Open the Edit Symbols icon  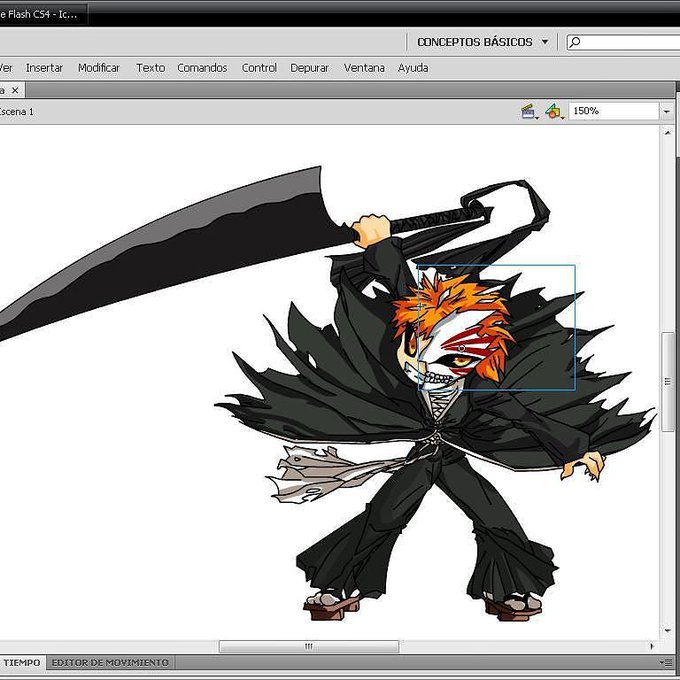pyautogui.click(x=554, y=111)
